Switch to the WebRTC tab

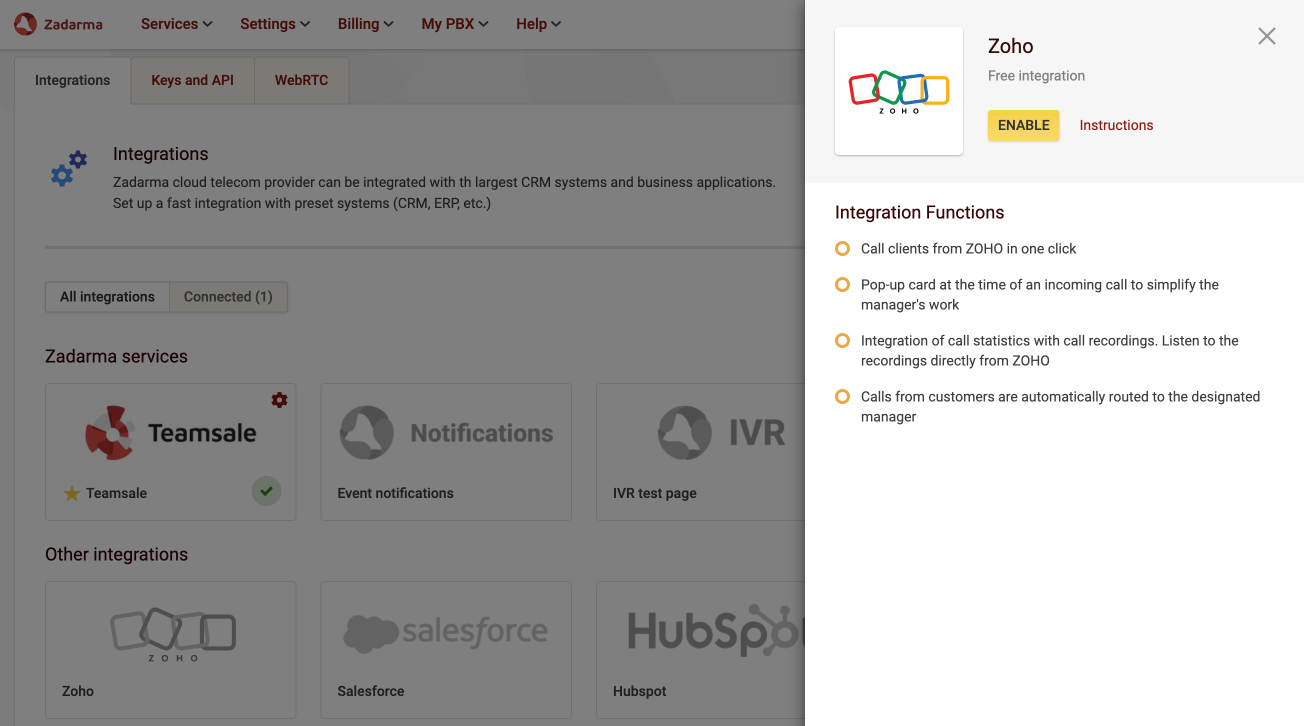click(x=301, y=80)
